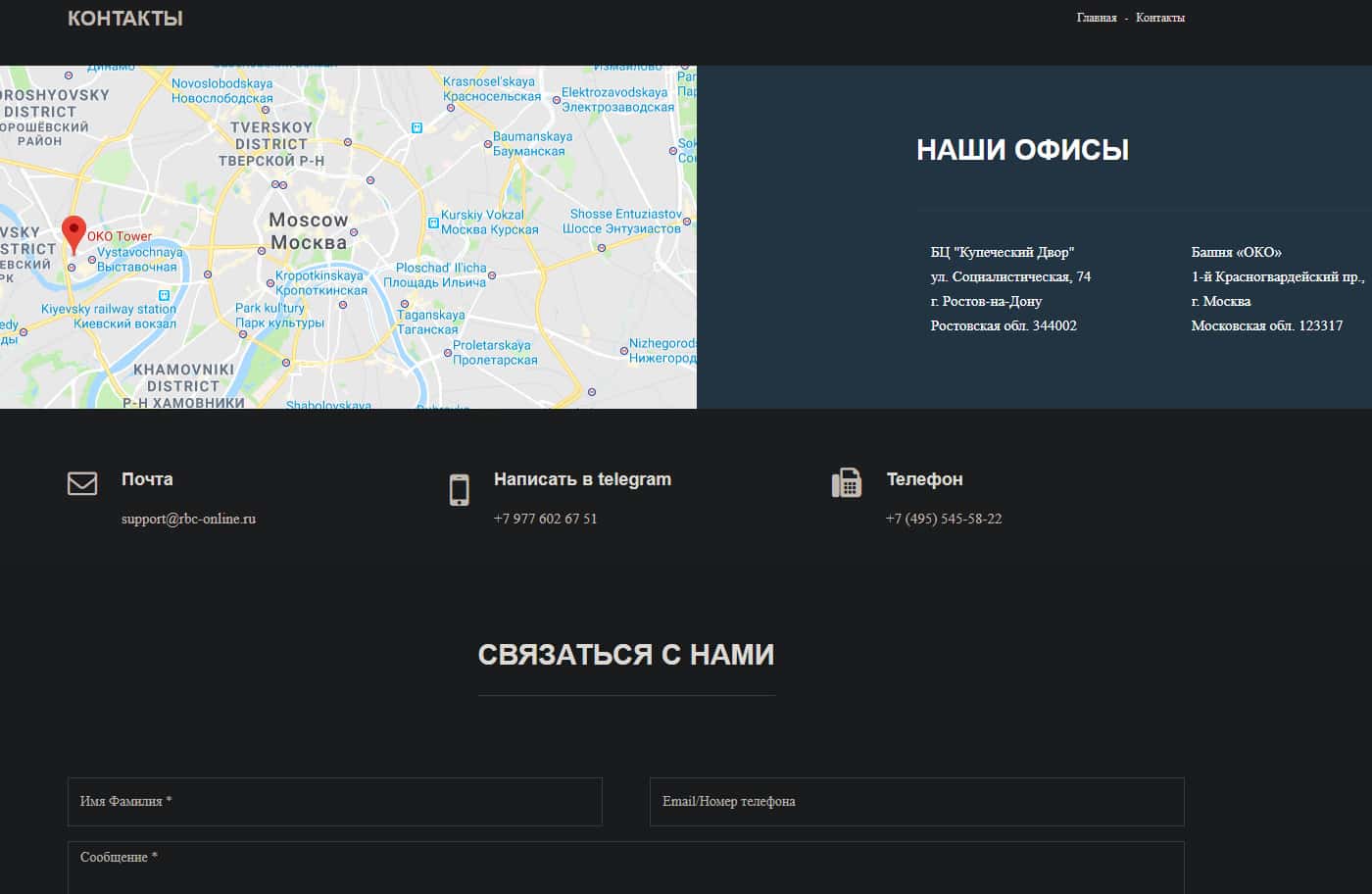Screen dimensions: 1372x894
Task: Click Kiyevsky railway station icon on map
Action: pos(164,295)
